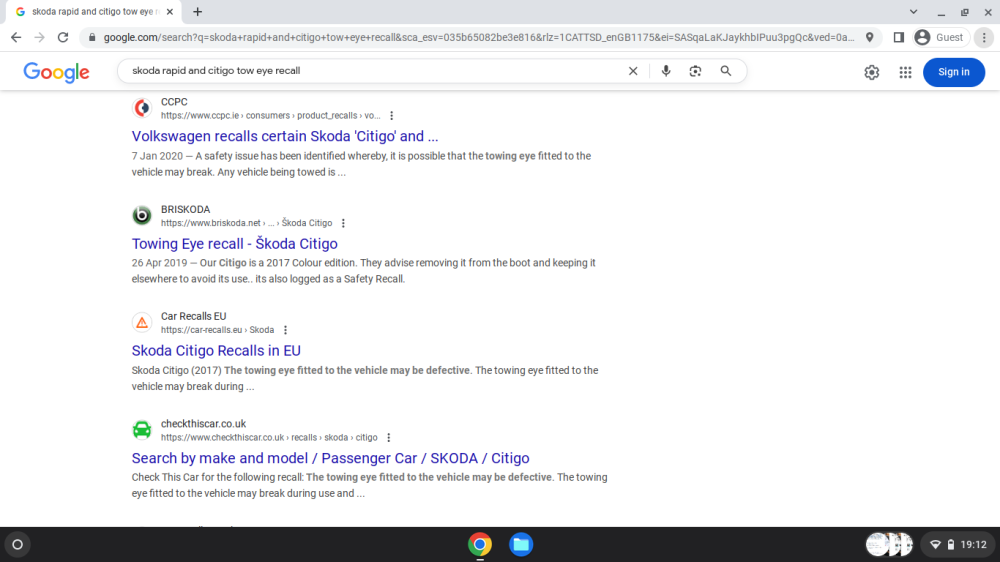
Task: Clear the search query with X icon
Action: coord(633,71)
